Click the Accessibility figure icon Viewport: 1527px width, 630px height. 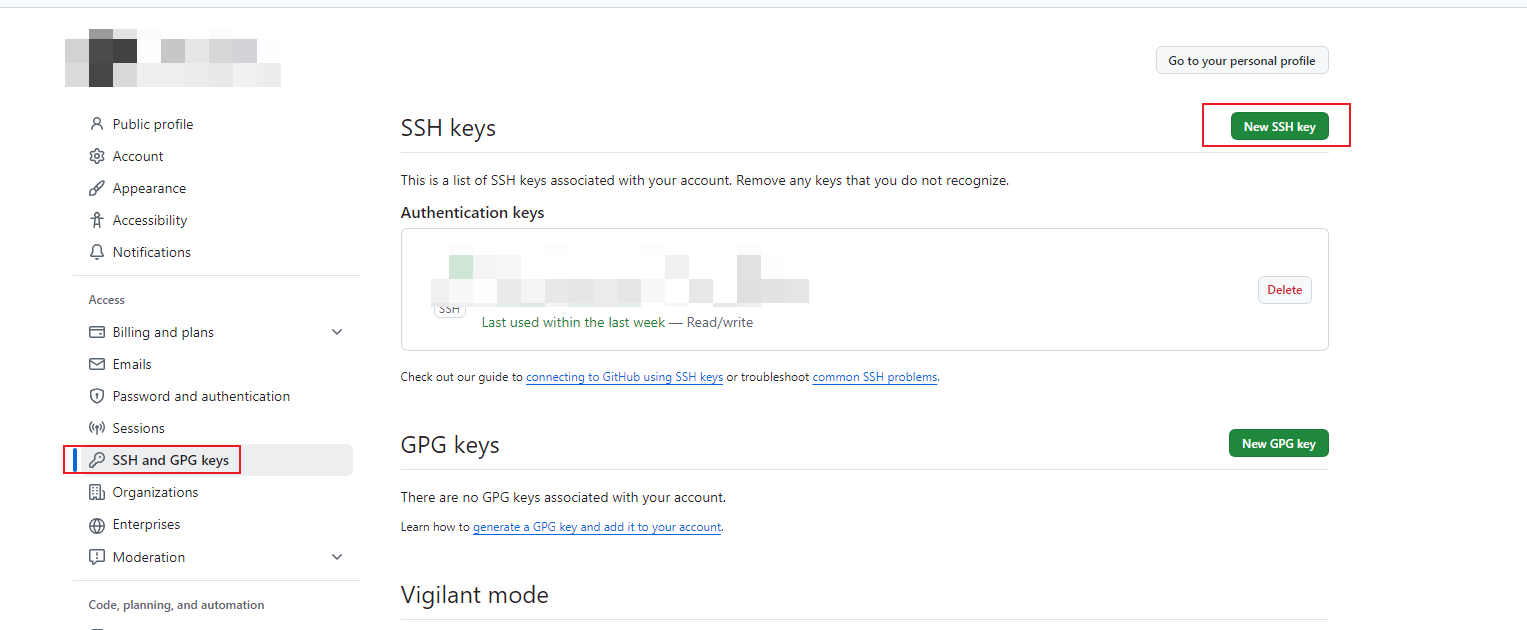(97, 220)
